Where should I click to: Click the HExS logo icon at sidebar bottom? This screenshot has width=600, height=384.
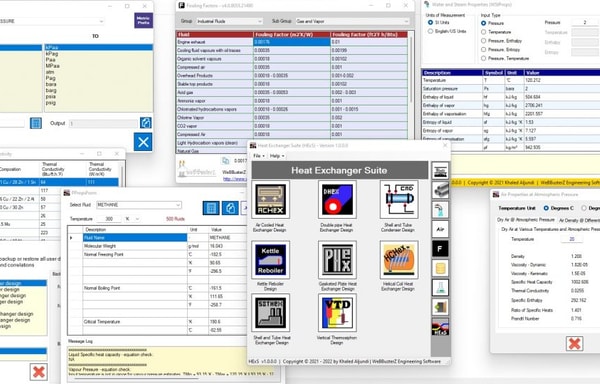coord(440,327)
